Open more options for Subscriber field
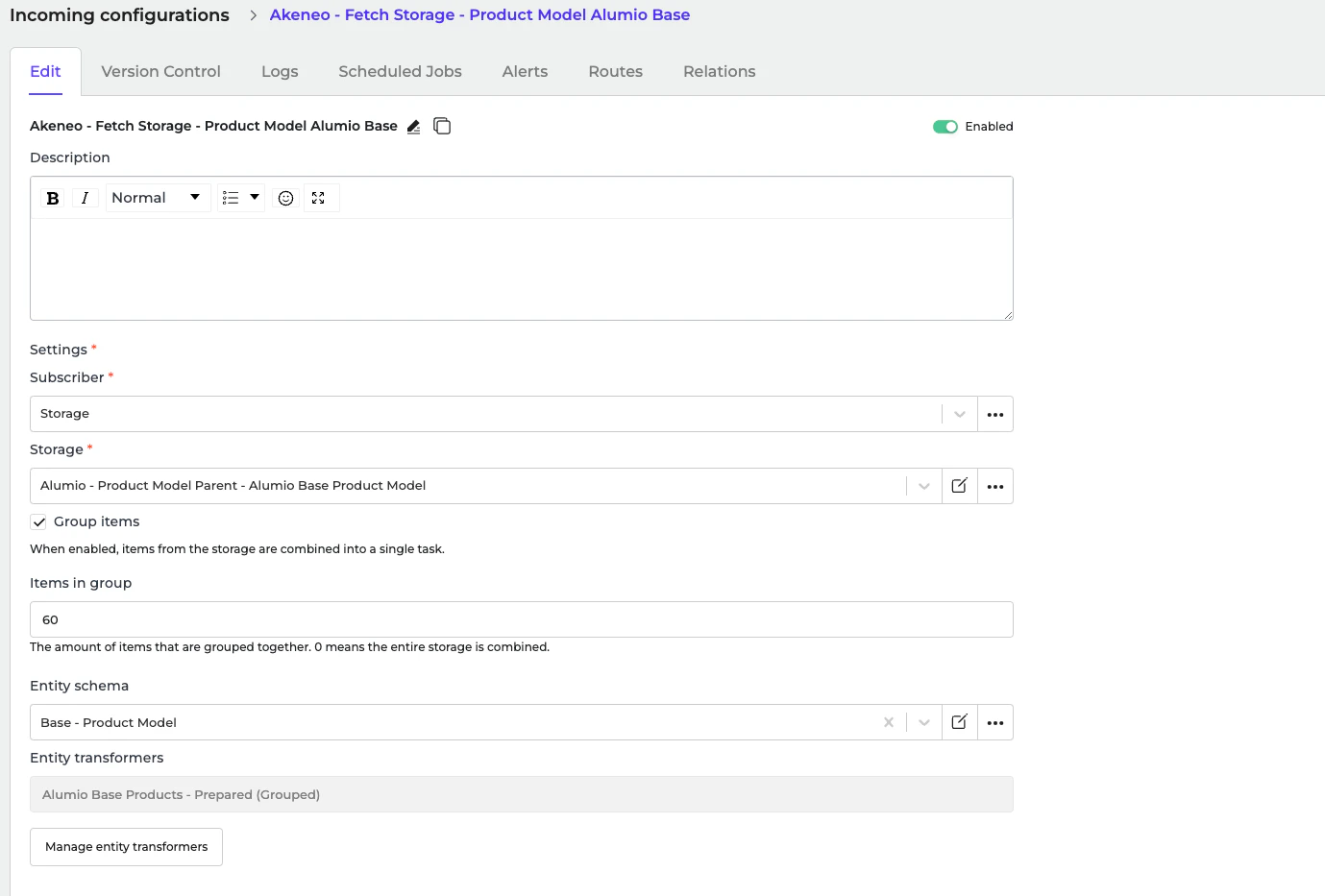Screen dimensions: 1325x896 coord(995,414)
